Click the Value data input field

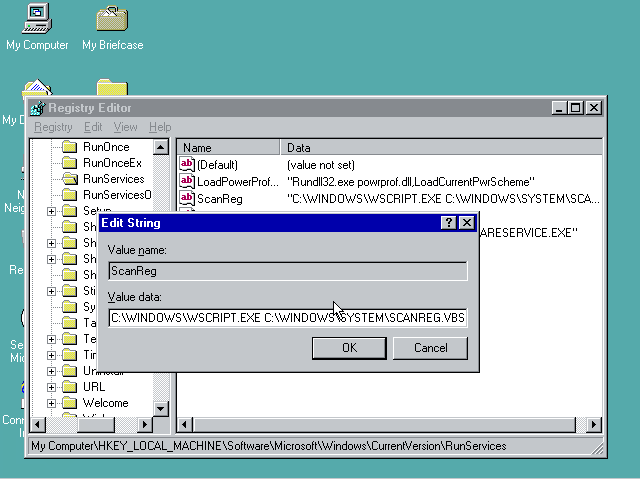288,318
